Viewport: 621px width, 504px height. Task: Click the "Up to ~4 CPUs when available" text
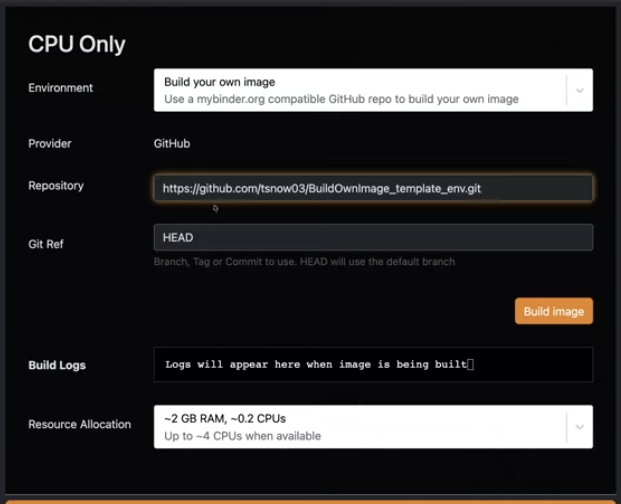[x=242, y=436]
